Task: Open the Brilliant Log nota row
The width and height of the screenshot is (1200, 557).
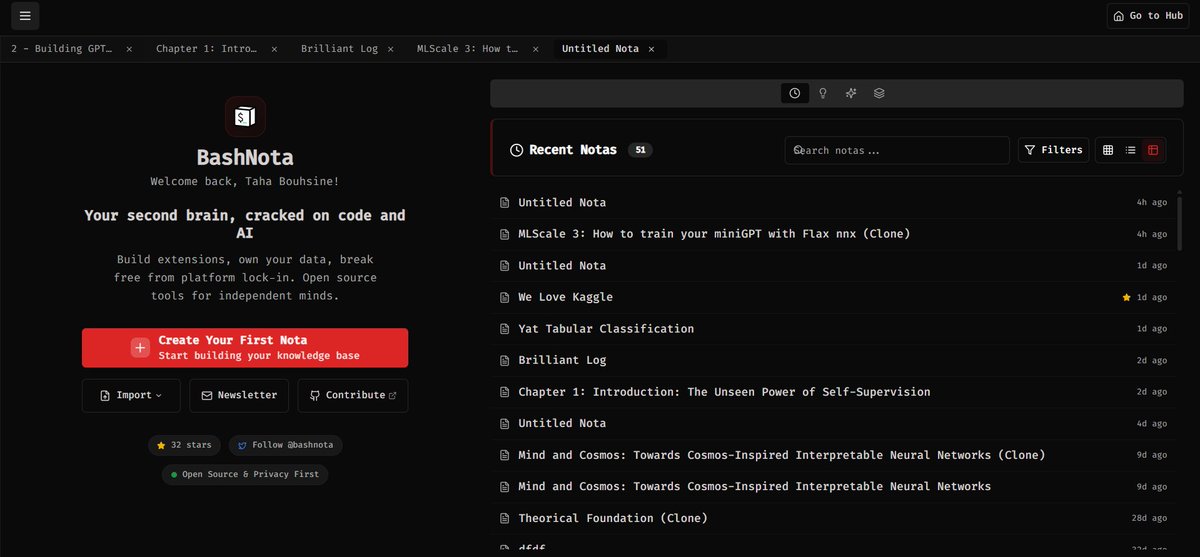Action: [833, 360]
